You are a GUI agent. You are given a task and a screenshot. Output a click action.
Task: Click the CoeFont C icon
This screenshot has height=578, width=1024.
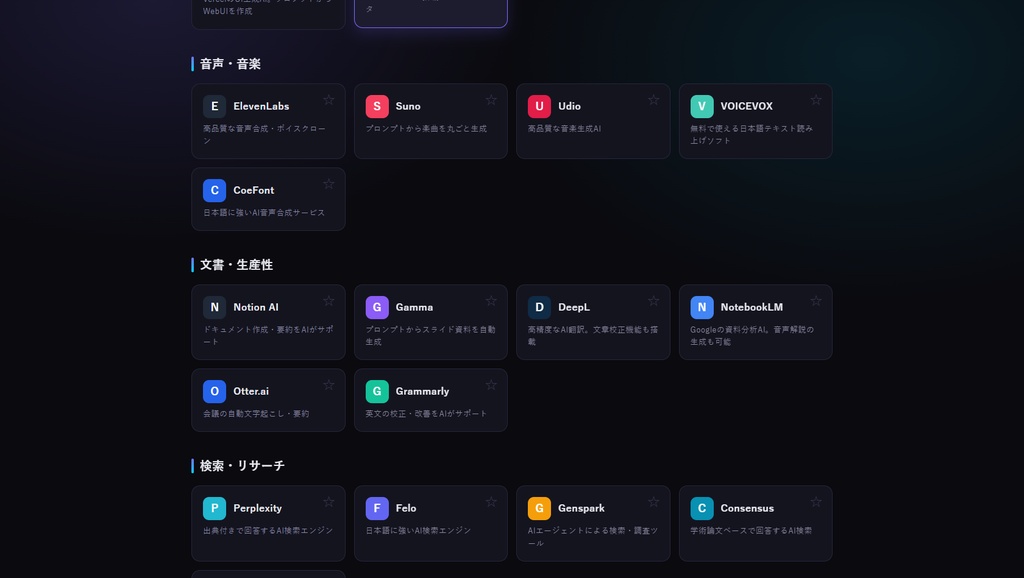tap(214, 191)
